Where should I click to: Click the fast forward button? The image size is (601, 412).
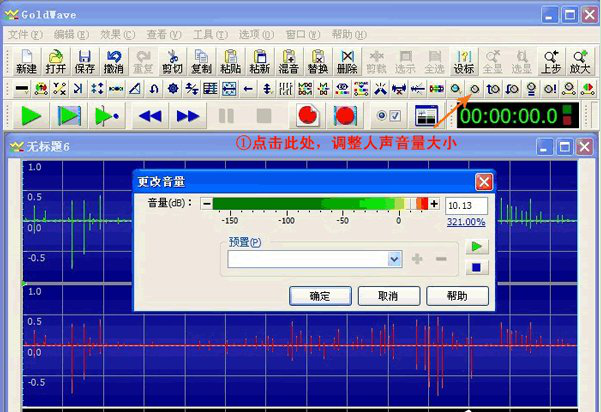click(187, 116)
